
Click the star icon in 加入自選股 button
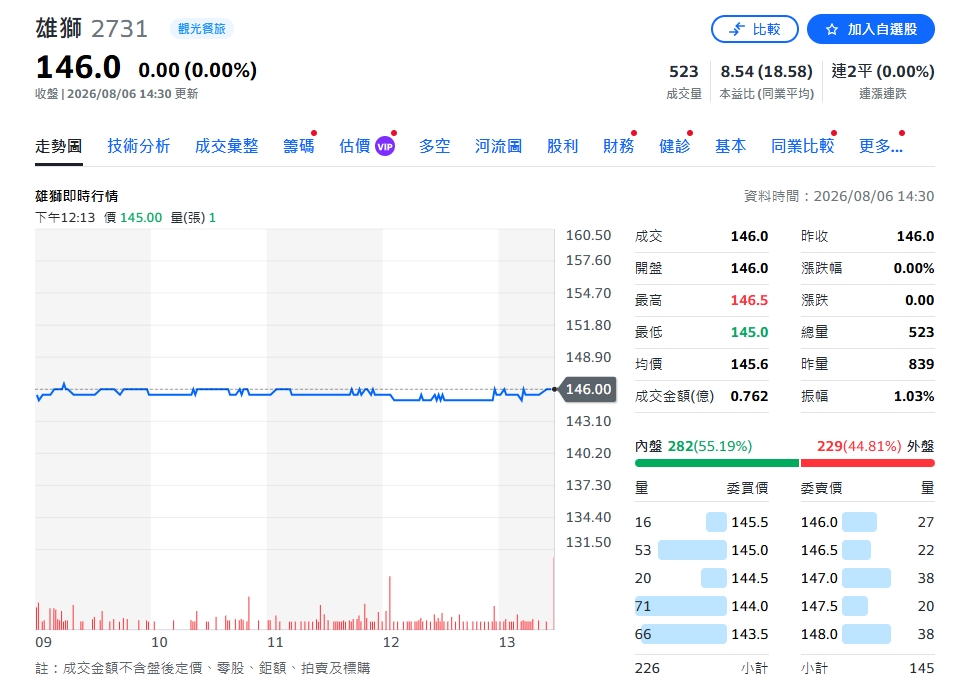pyautogui.click(x=831, y=29)
